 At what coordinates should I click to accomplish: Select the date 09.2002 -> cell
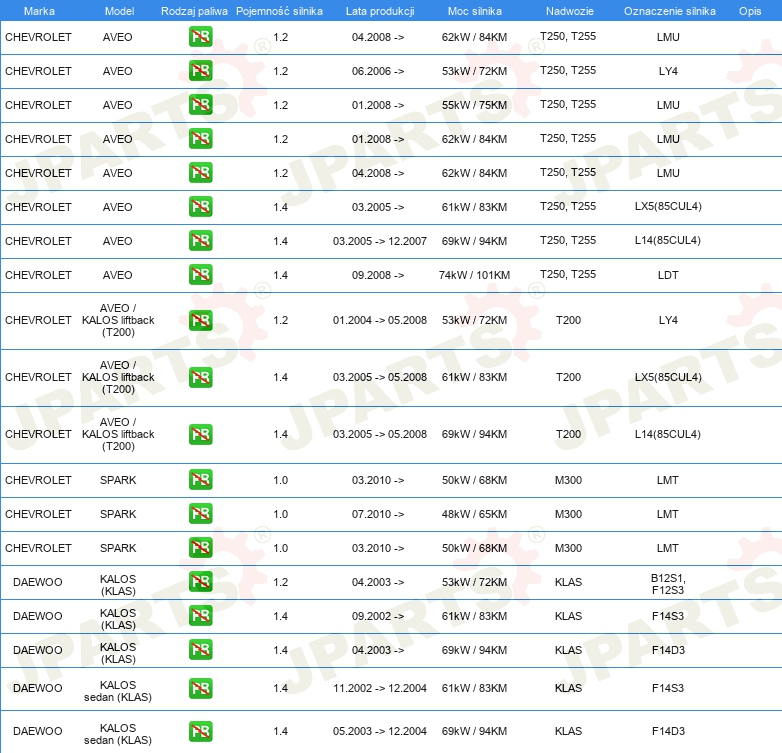pos(378,616)
